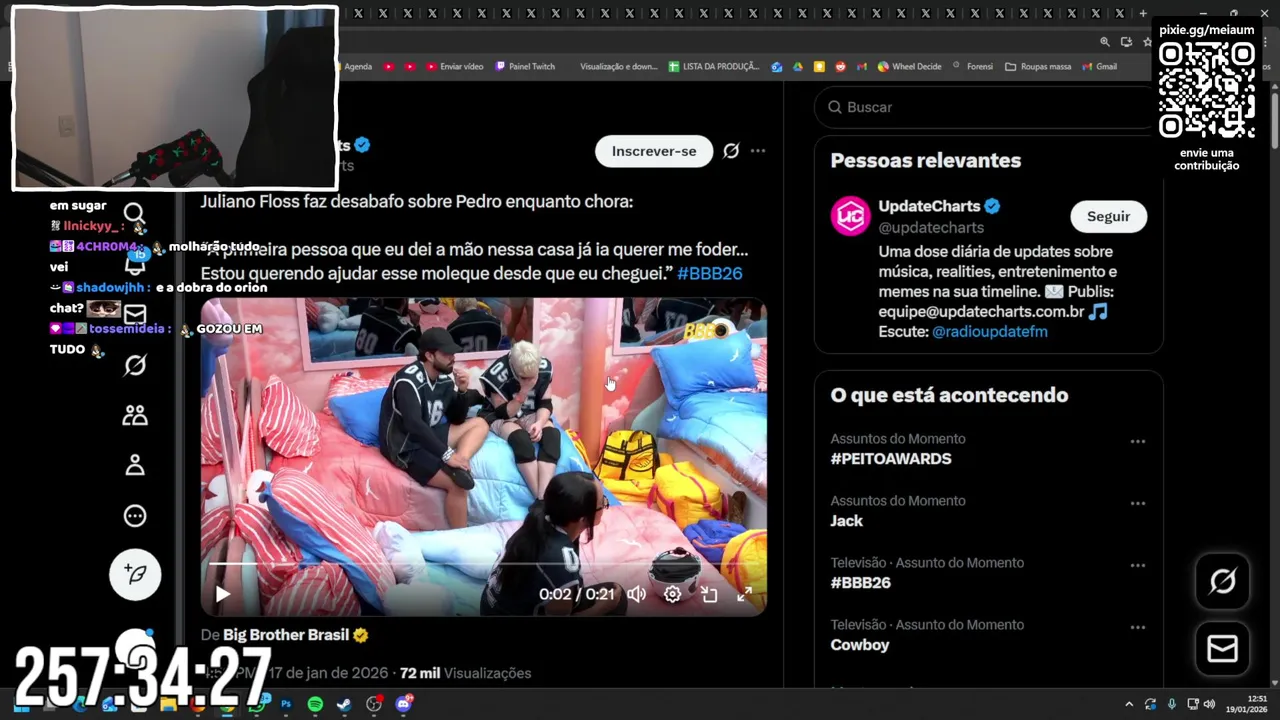The height and width of the screenshot is (720, 1280).
Task: Click the Buscar search field
Action: (986, 107)
